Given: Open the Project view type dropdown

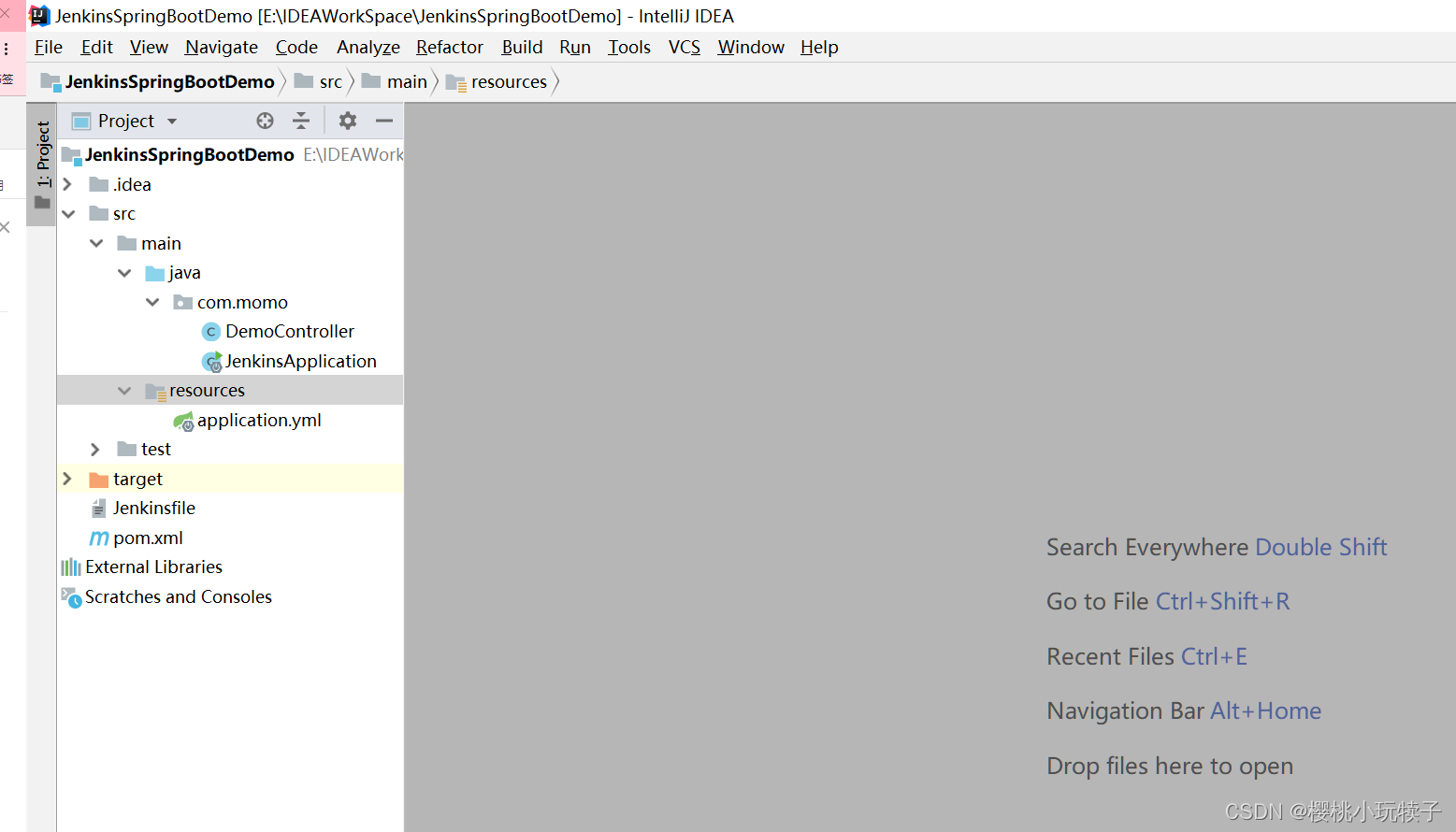Looking at the screenshot, I should click(172, 121).
